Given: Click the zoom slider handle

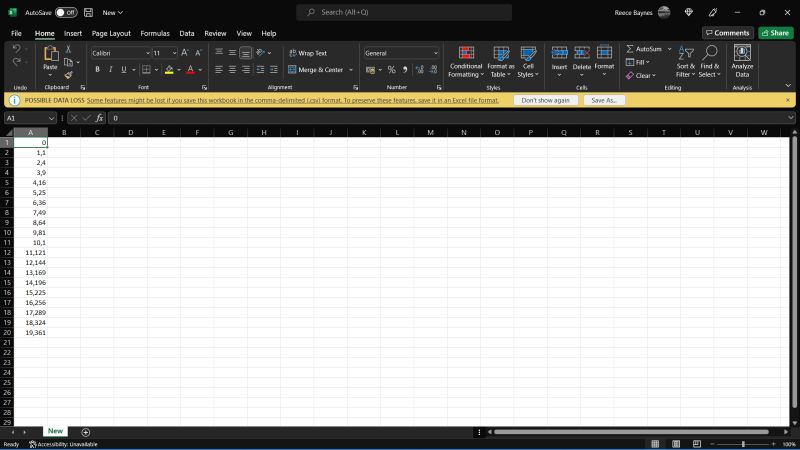Looking at the screenshot, I should [x=743, y=444].
